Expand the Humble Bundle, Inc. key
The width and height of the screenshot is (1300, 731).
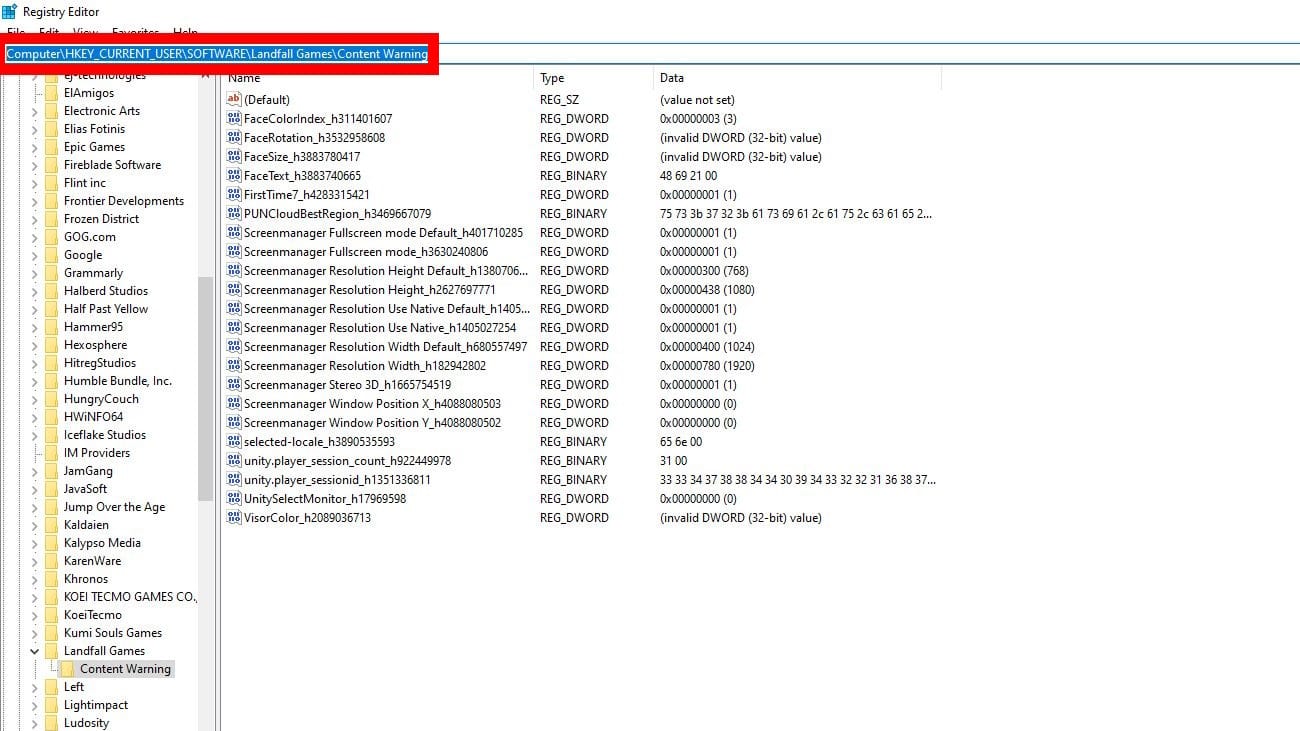pyautogui.click(x=35, y=381)
